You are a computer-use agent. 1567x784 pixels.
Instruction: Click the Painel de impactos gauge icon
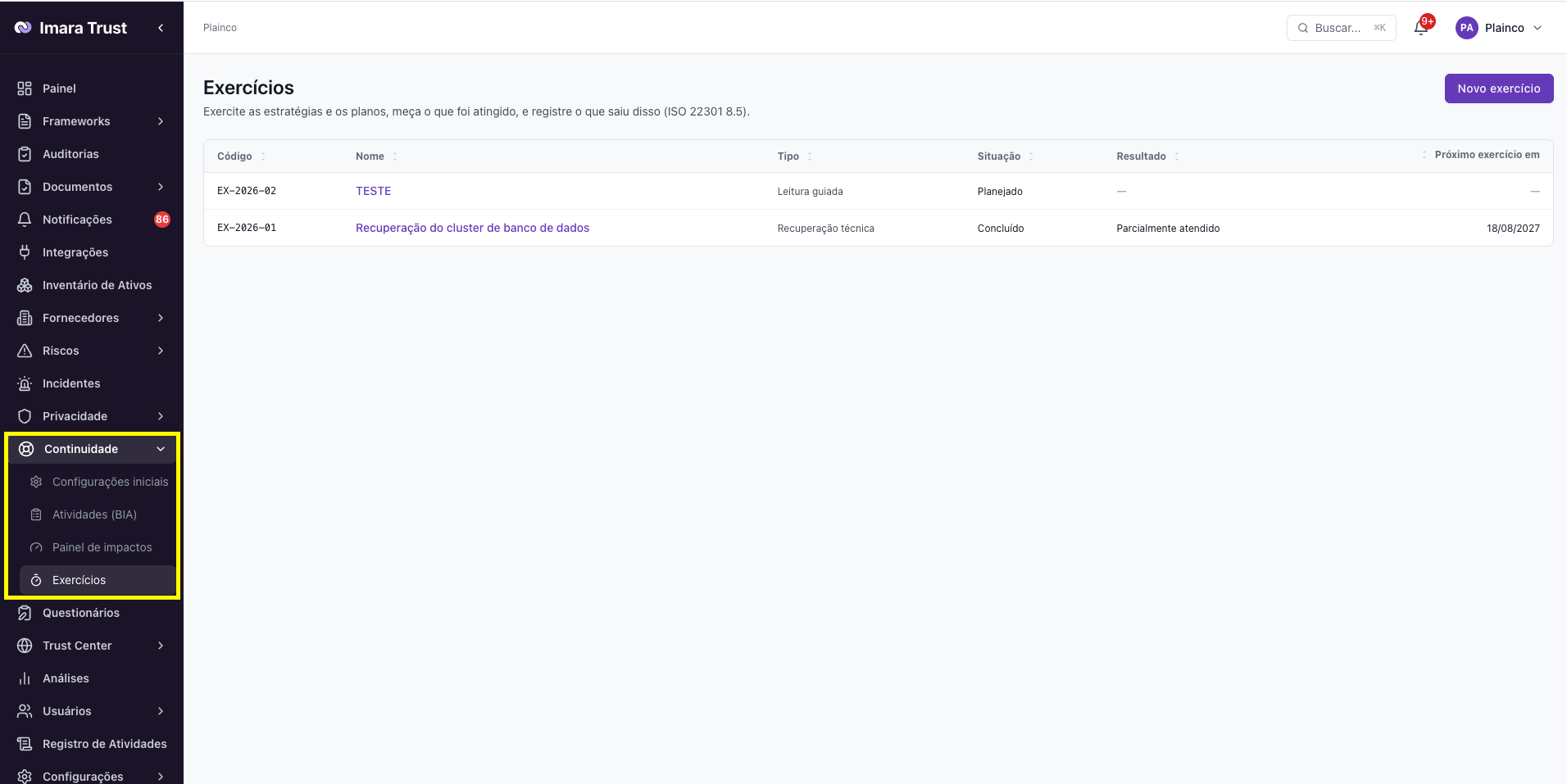click(36, 547)
